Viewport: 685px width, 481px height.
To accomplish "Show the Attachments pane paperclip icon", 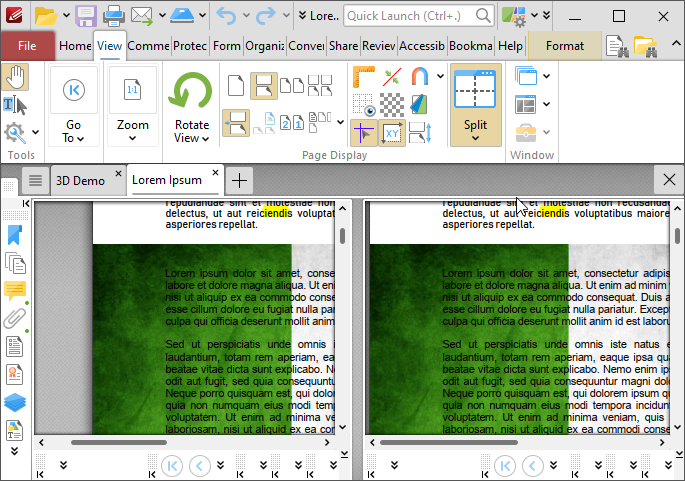I will click(15, 319).
